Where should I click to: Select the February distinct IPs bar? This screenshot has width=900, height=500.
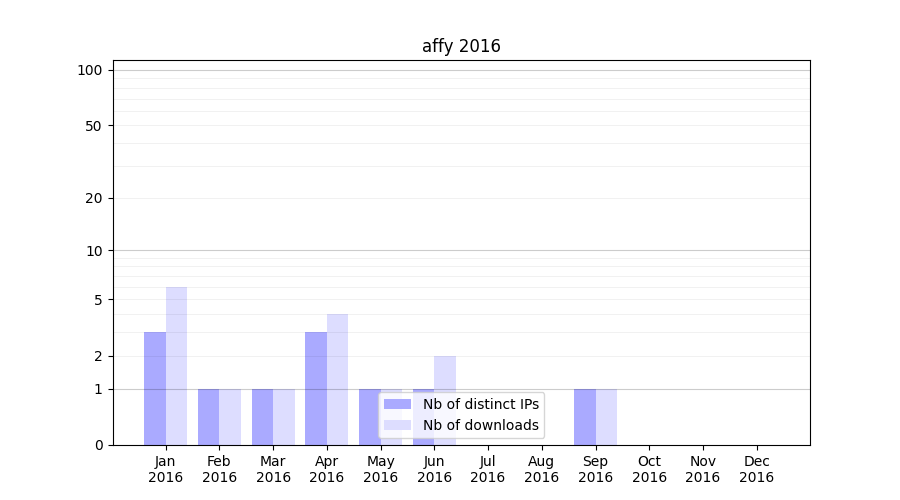click(x=208, y=417)
